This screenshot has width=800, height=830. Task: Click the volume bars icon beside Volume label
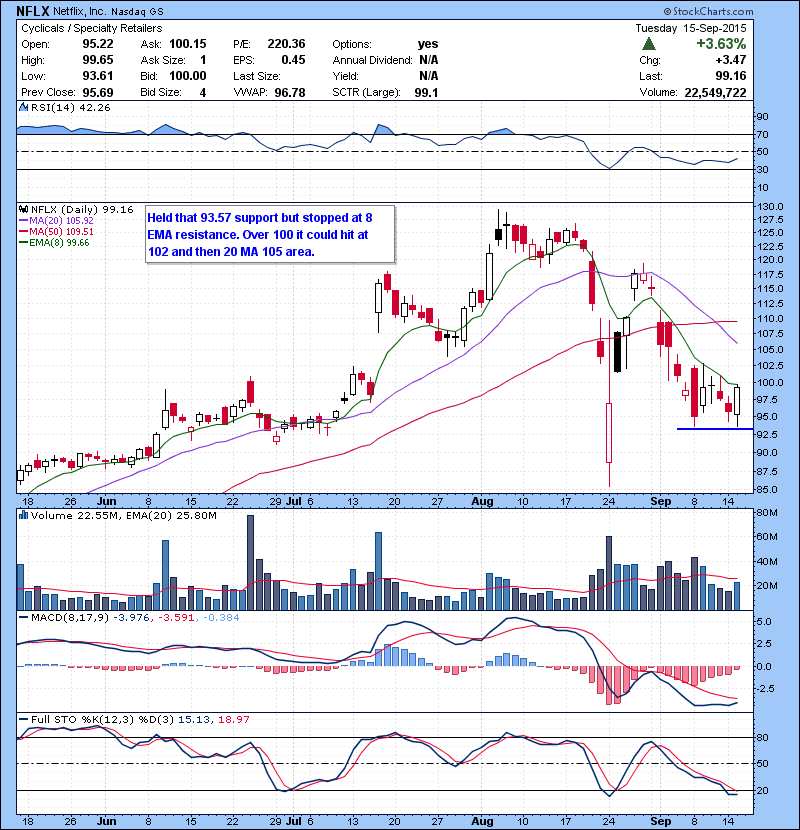[23, 515]
